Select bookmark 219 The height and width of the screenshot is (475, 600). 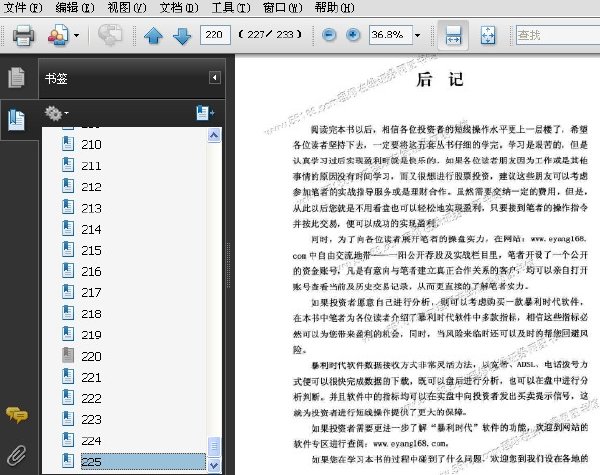[91, 335]
